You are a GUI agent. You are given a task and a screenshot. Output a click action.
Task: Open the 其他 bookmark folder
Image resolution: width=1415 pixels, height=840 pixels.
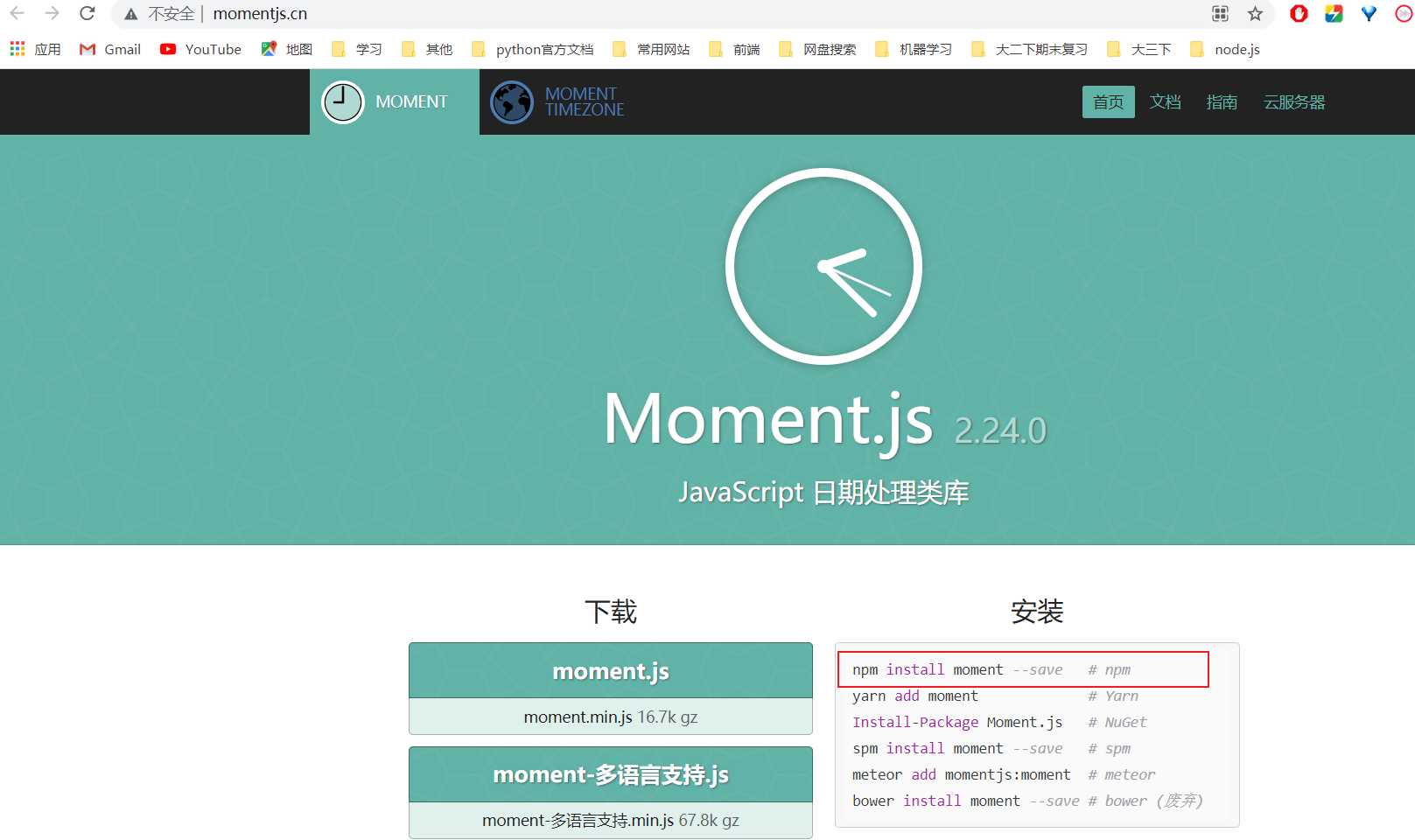427,49
